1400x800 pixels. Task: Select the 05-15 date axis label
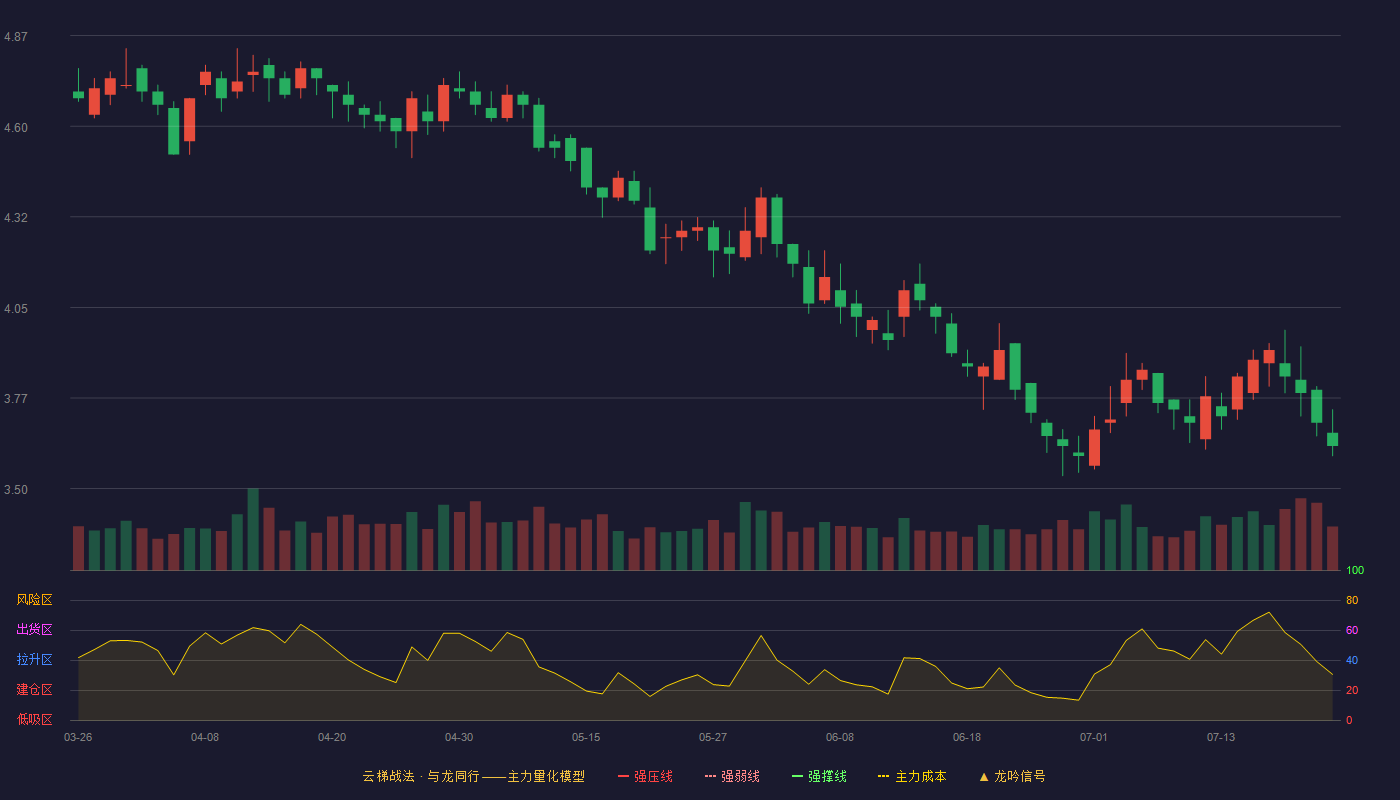pyautogui.click(x=586, y=737)
